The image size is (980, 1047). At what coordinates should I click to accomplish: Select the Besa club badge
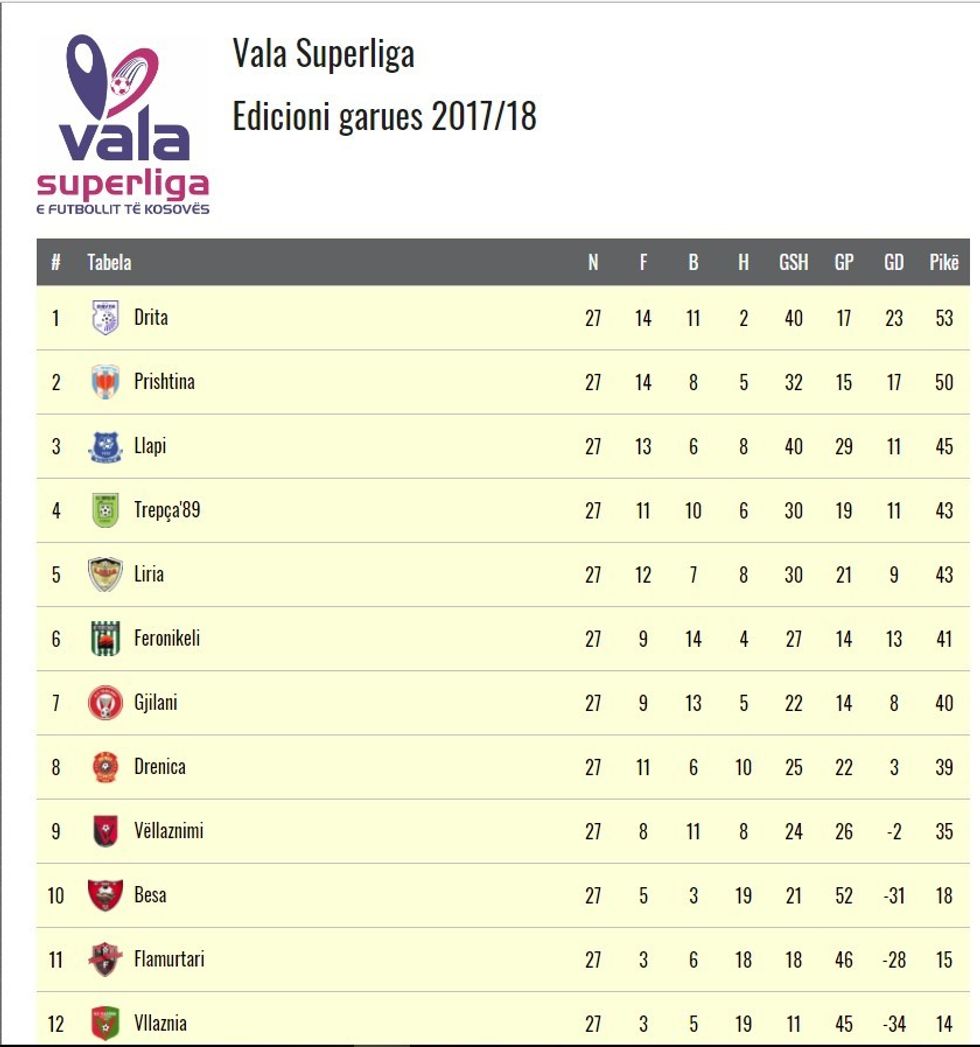pos(105,895)
